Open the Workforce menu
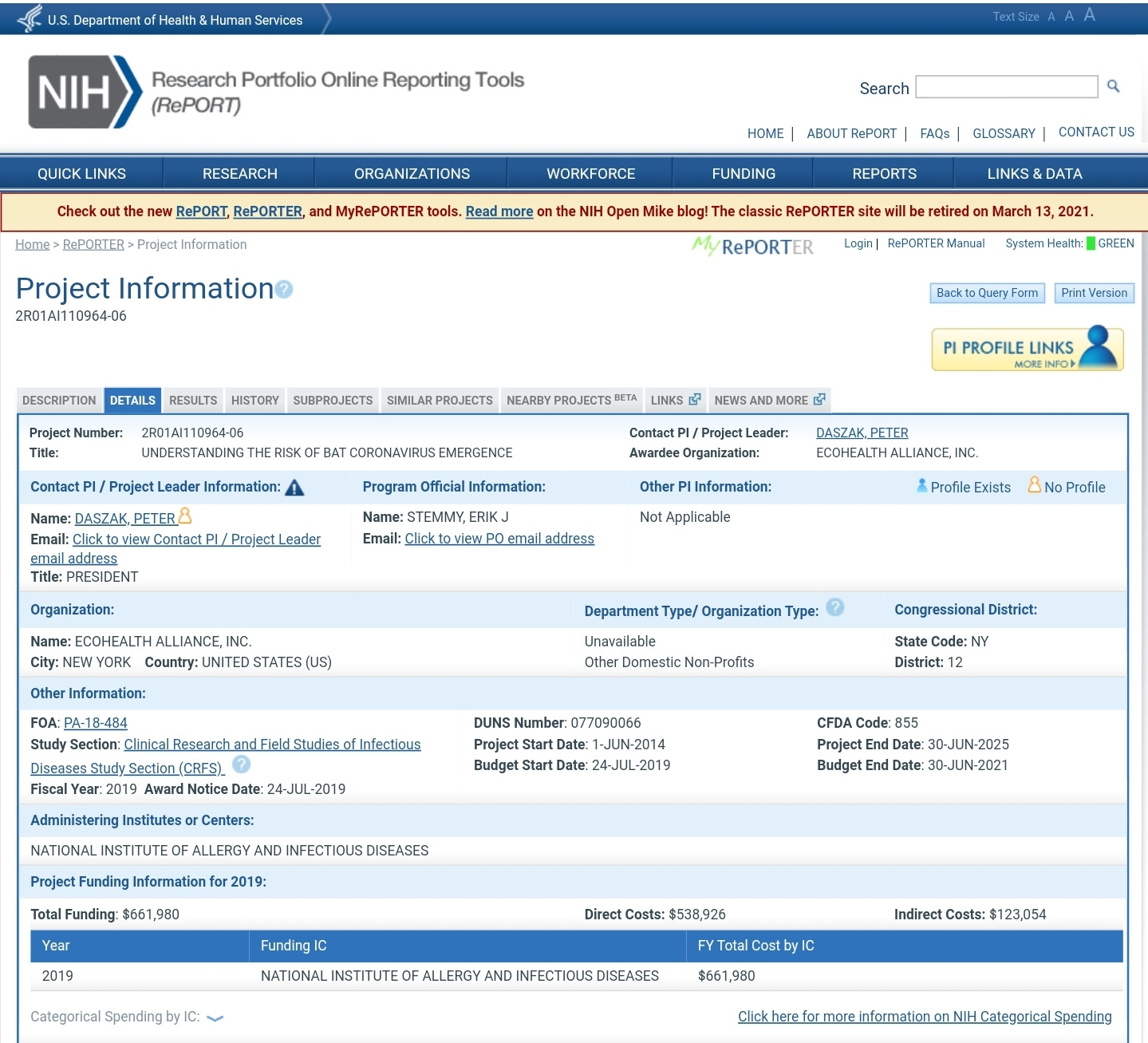Viewport: 1148px width, 1043px height. coord(590,173)
